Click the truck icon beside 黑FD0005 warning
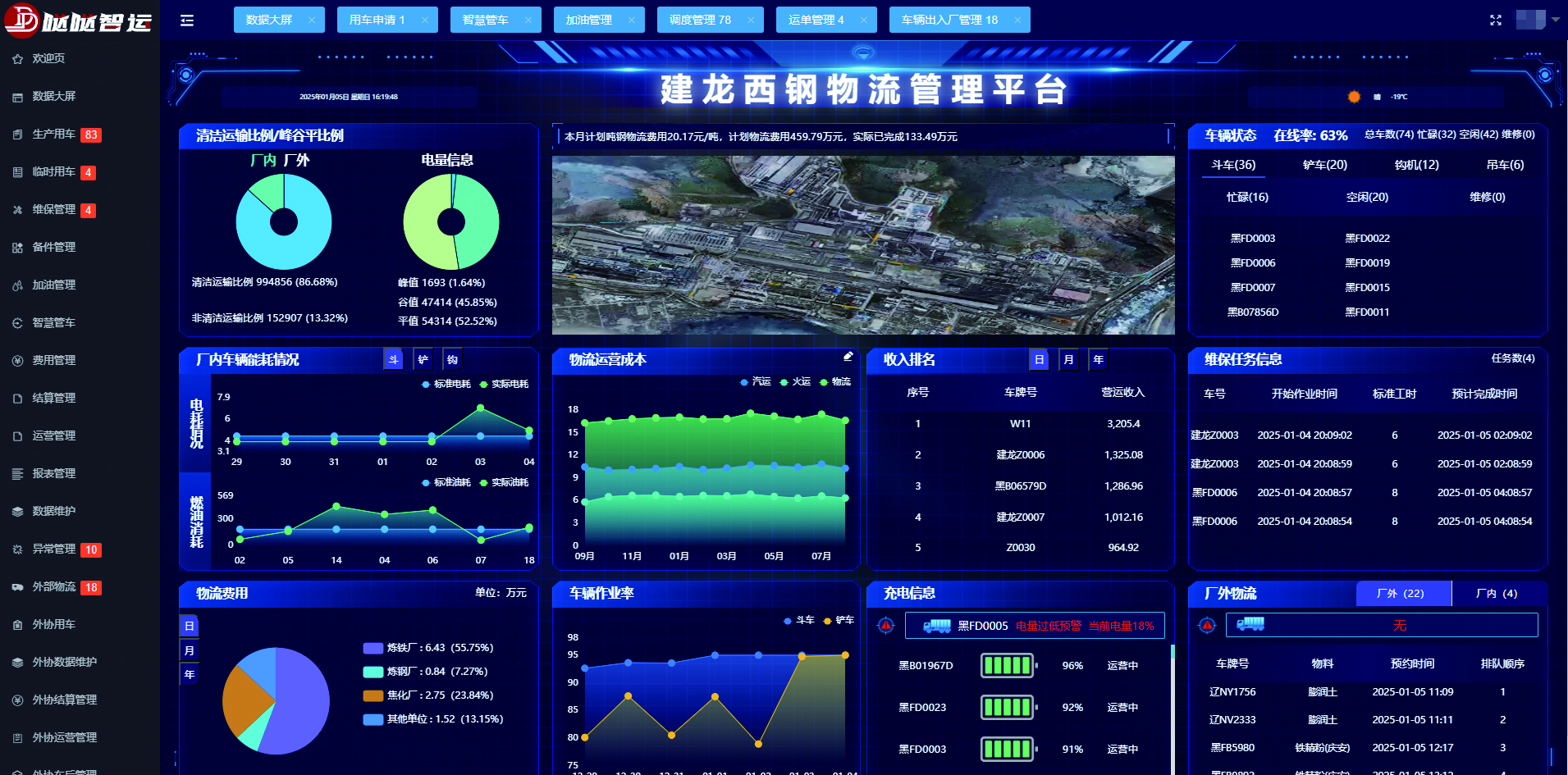 pyautogui.click(x=936, y=626)
